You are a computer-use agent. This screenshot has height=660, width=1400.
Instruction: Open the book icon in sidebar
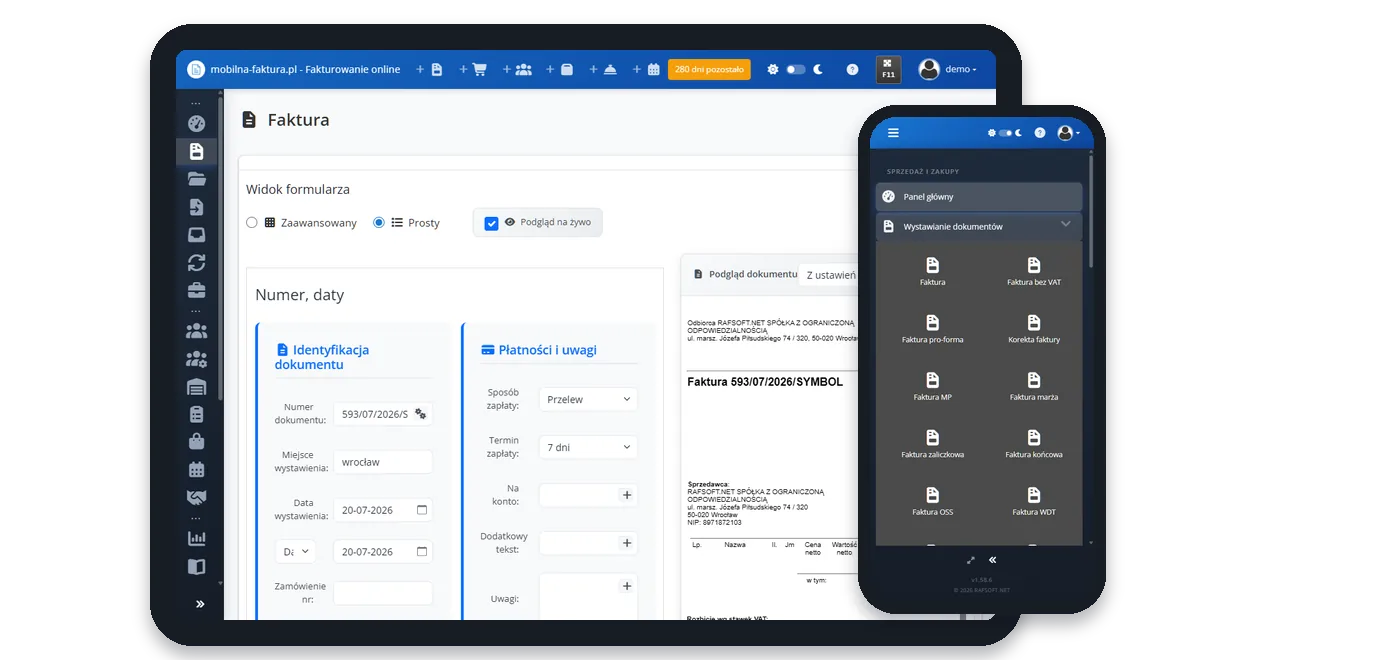coord(196,566)
